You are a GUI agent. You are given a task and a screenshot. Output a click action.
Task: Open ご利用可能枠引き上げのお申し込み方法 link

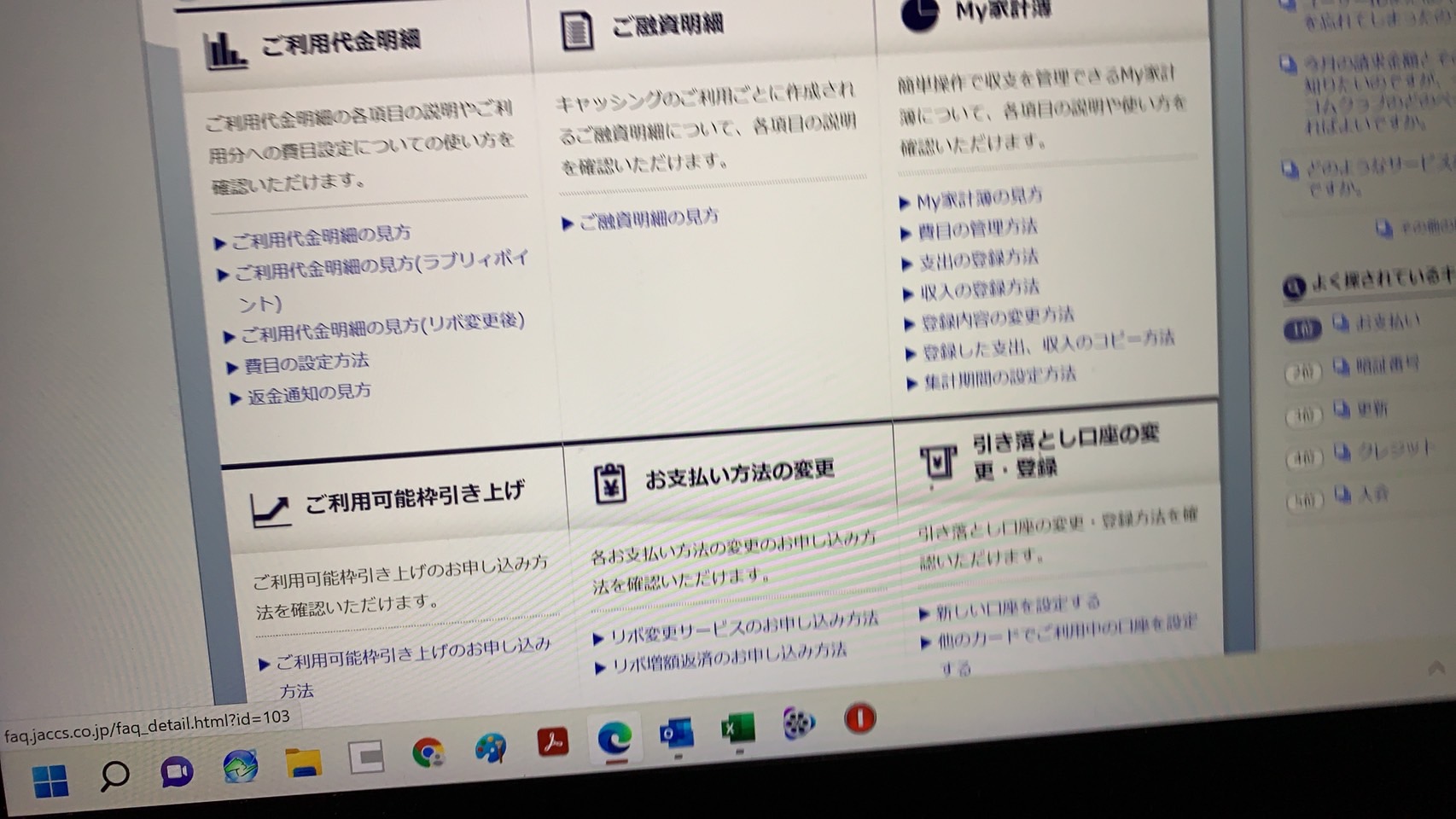413,667
